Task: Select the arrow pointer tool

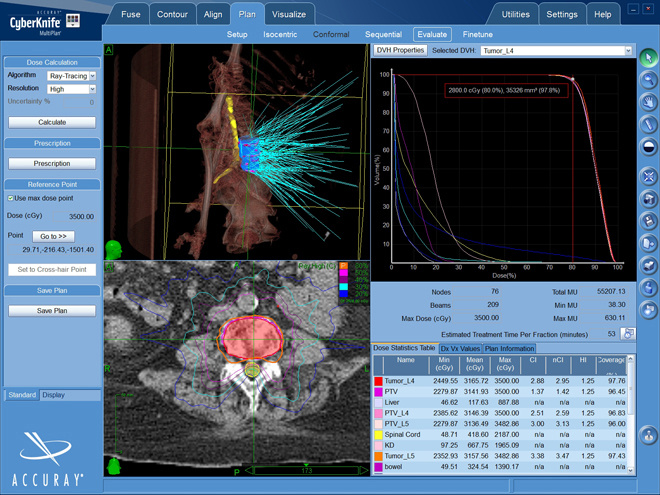Action: [x=649, y=58]
